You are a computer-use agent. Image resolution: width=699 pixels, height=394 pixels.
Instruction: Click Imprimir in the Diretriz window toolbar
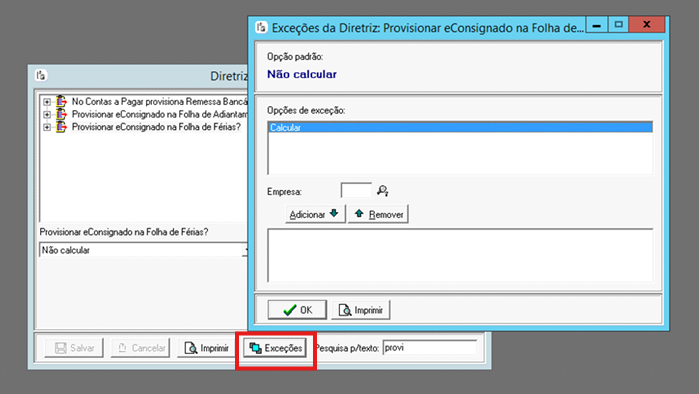point(206,348)
